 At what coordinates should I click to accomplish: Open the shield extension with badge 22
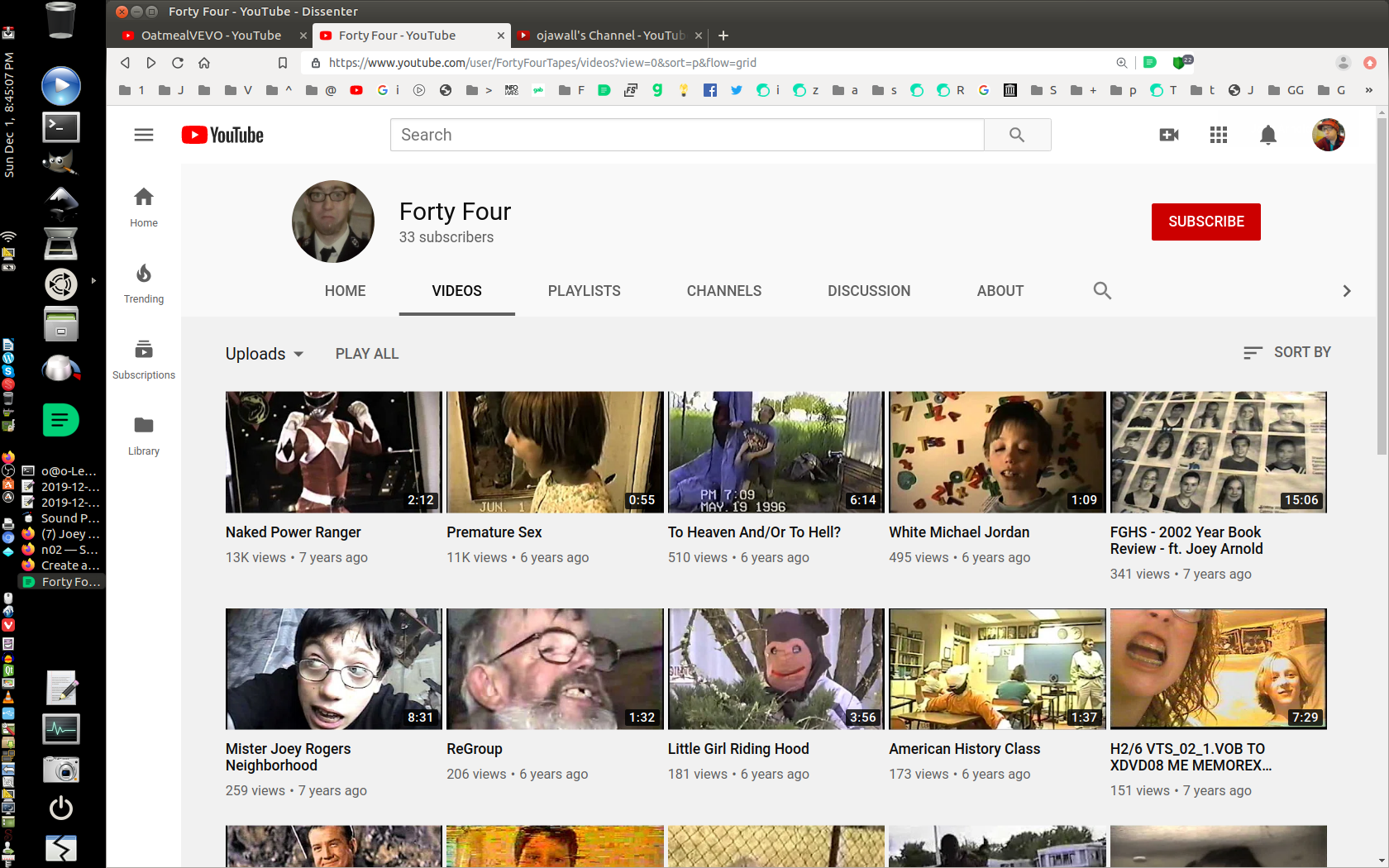(x=1181, y=62)
